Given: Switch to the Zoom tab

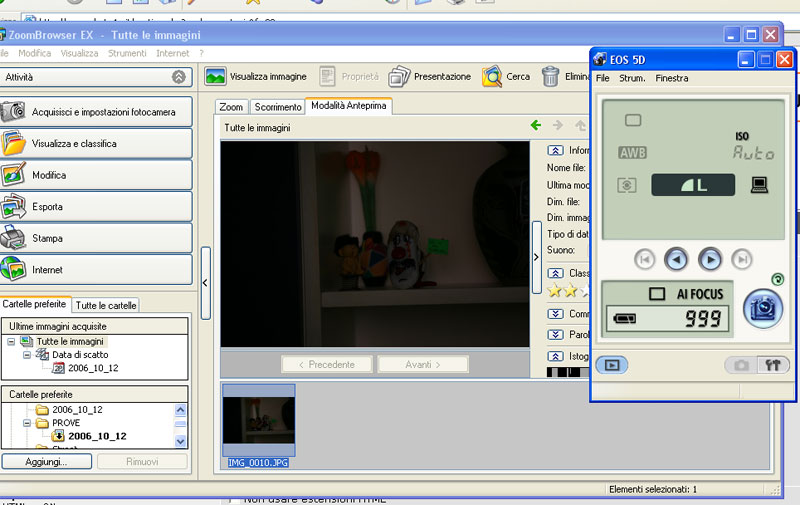Looking at the screenshot, I should tap(231, 107).
